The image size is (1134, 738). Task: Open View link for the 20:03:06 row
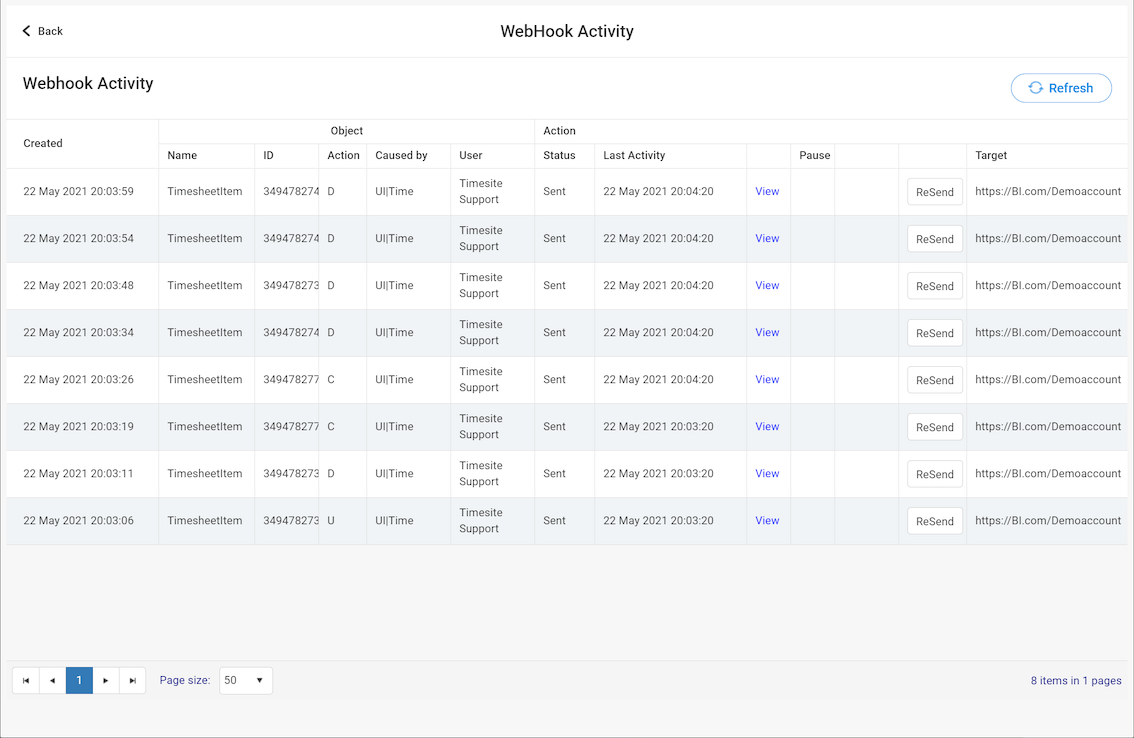(x=767, y=521)
